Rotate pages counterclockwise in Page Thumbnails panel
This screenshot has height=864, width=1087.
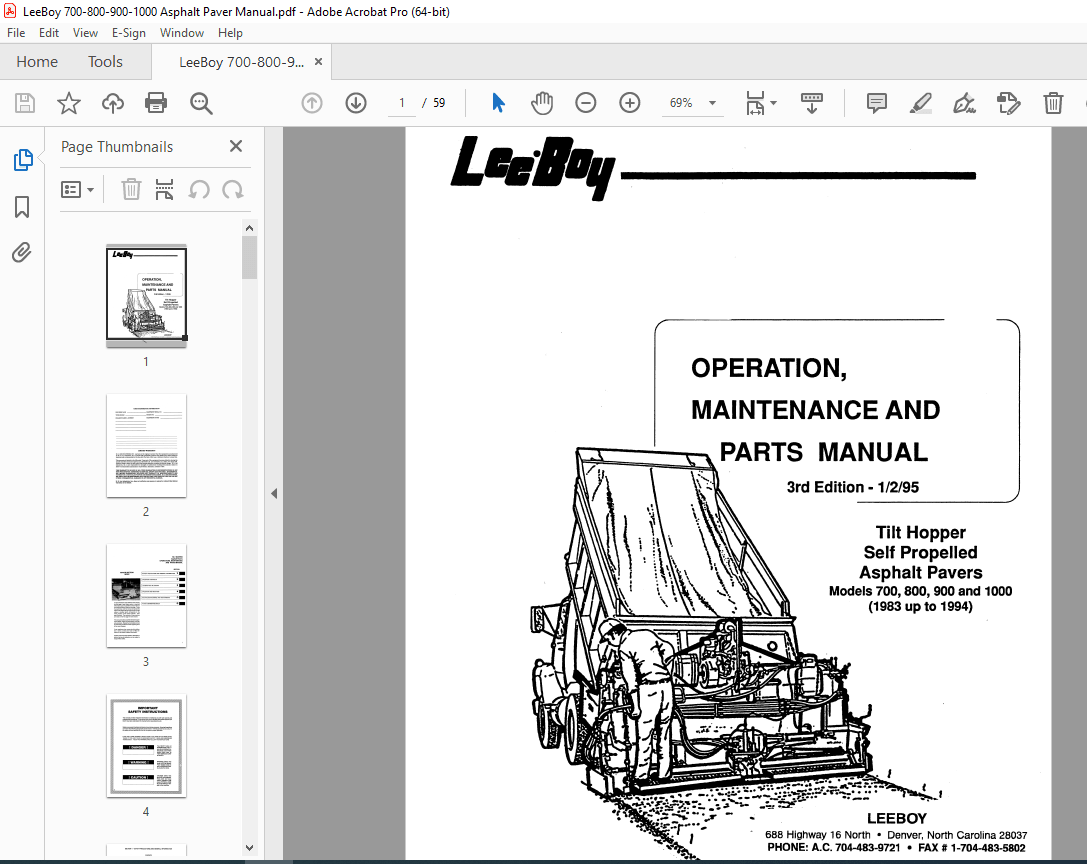[199, 189]
